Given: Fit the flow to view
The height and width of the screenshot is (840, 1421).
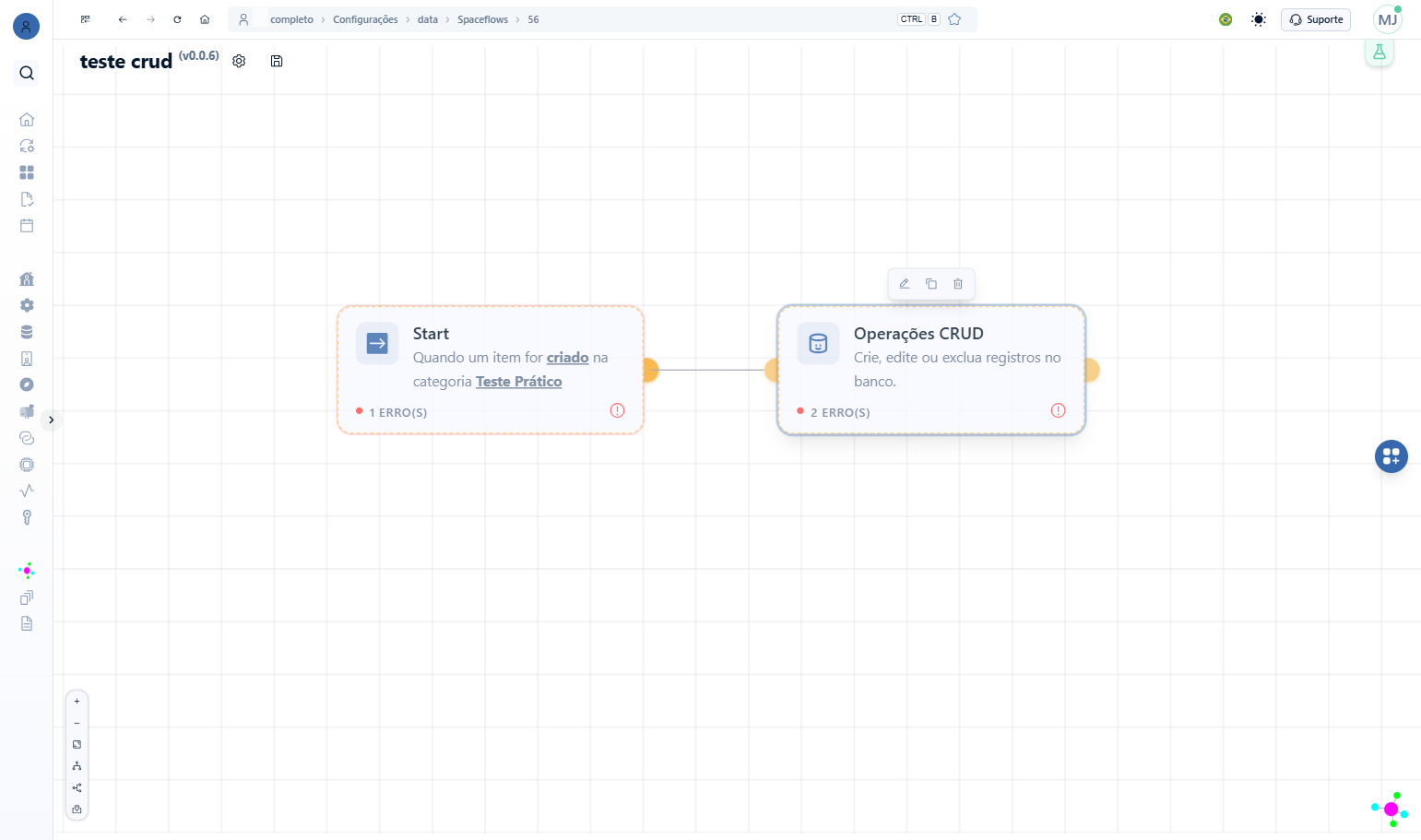Looking at the screenshot, I should [77, 745].
